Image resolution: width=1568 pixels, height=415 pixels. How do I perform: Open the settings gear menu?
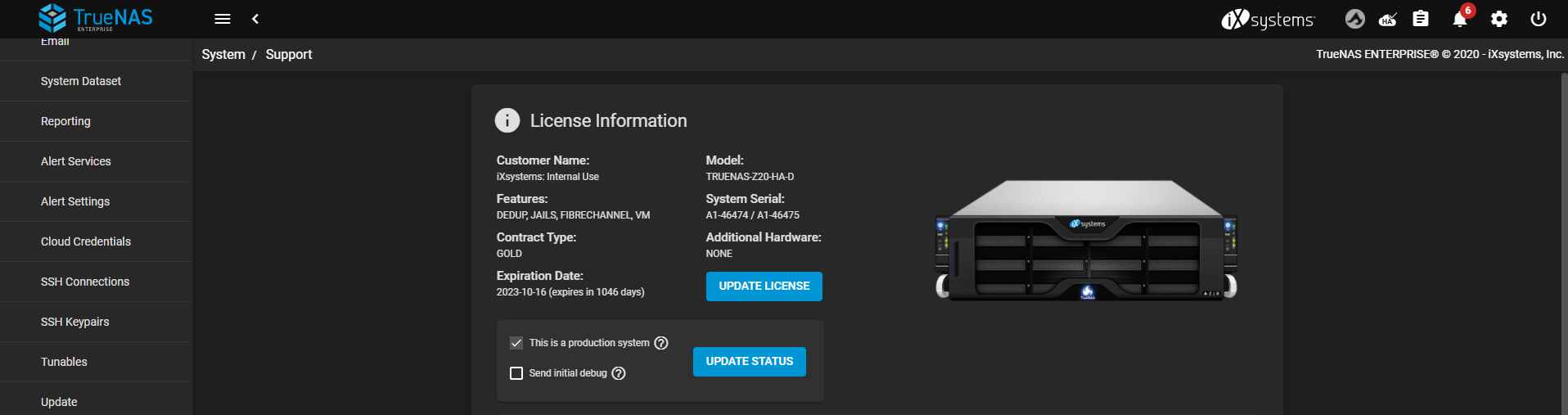click(x=1499, y=19)
